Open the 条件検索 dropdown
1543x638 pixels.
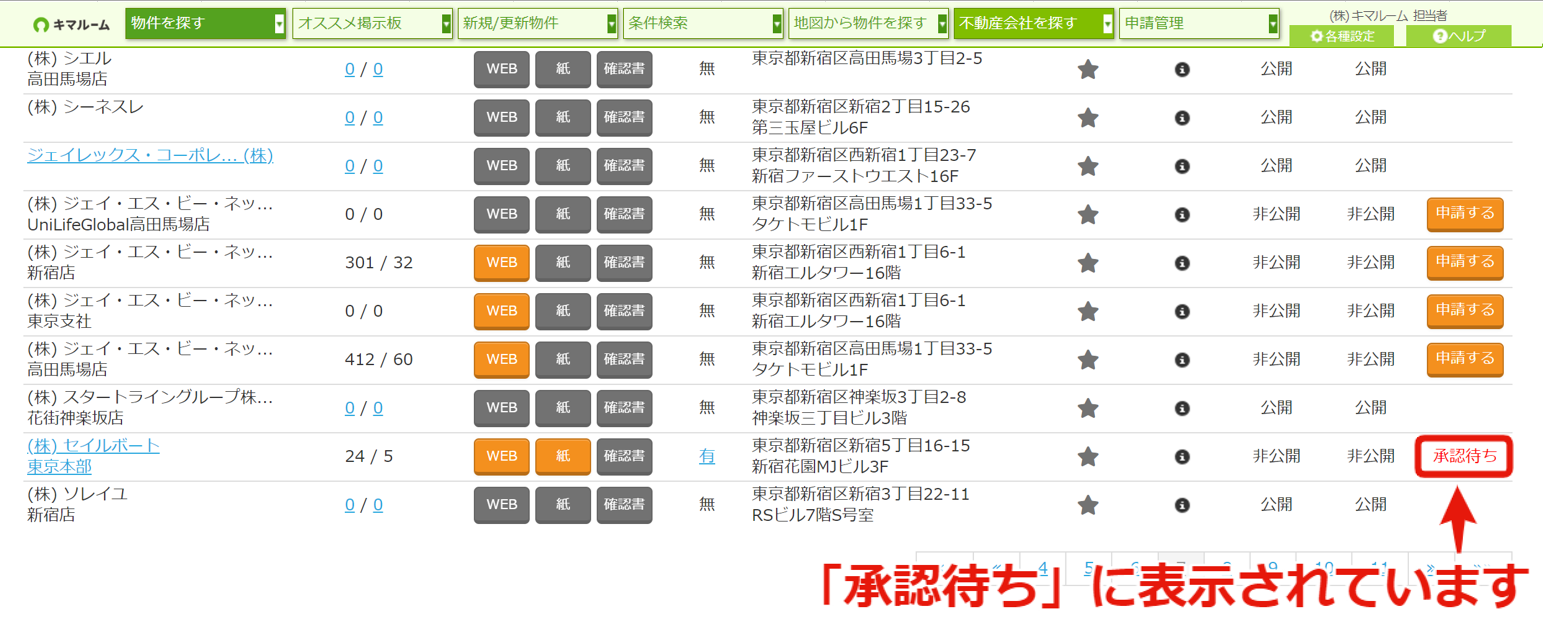[x=704, y=23]
